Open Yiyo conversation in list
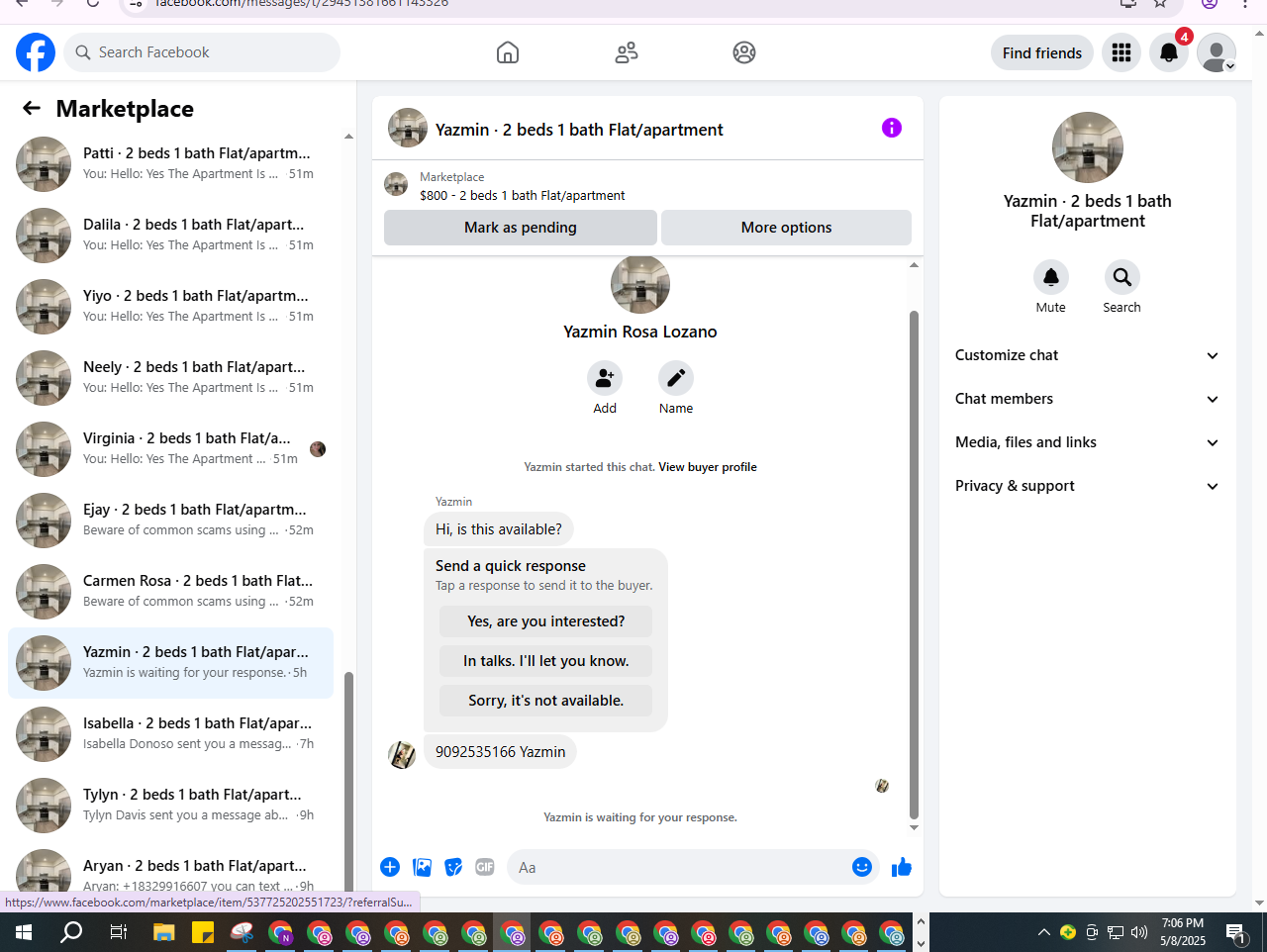The image size is (1267, 952). tap(170, 307)
